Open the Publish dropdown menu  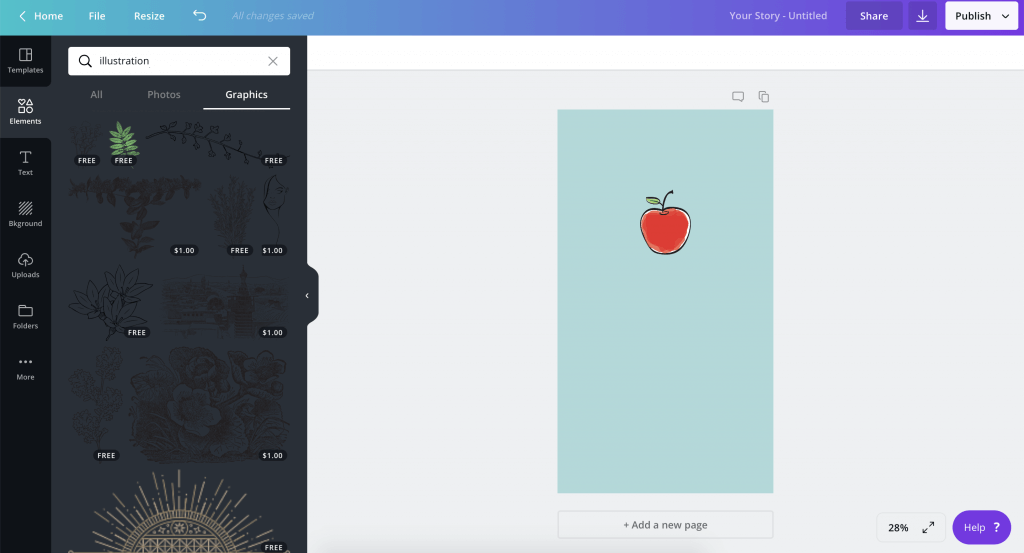[981, 16]
